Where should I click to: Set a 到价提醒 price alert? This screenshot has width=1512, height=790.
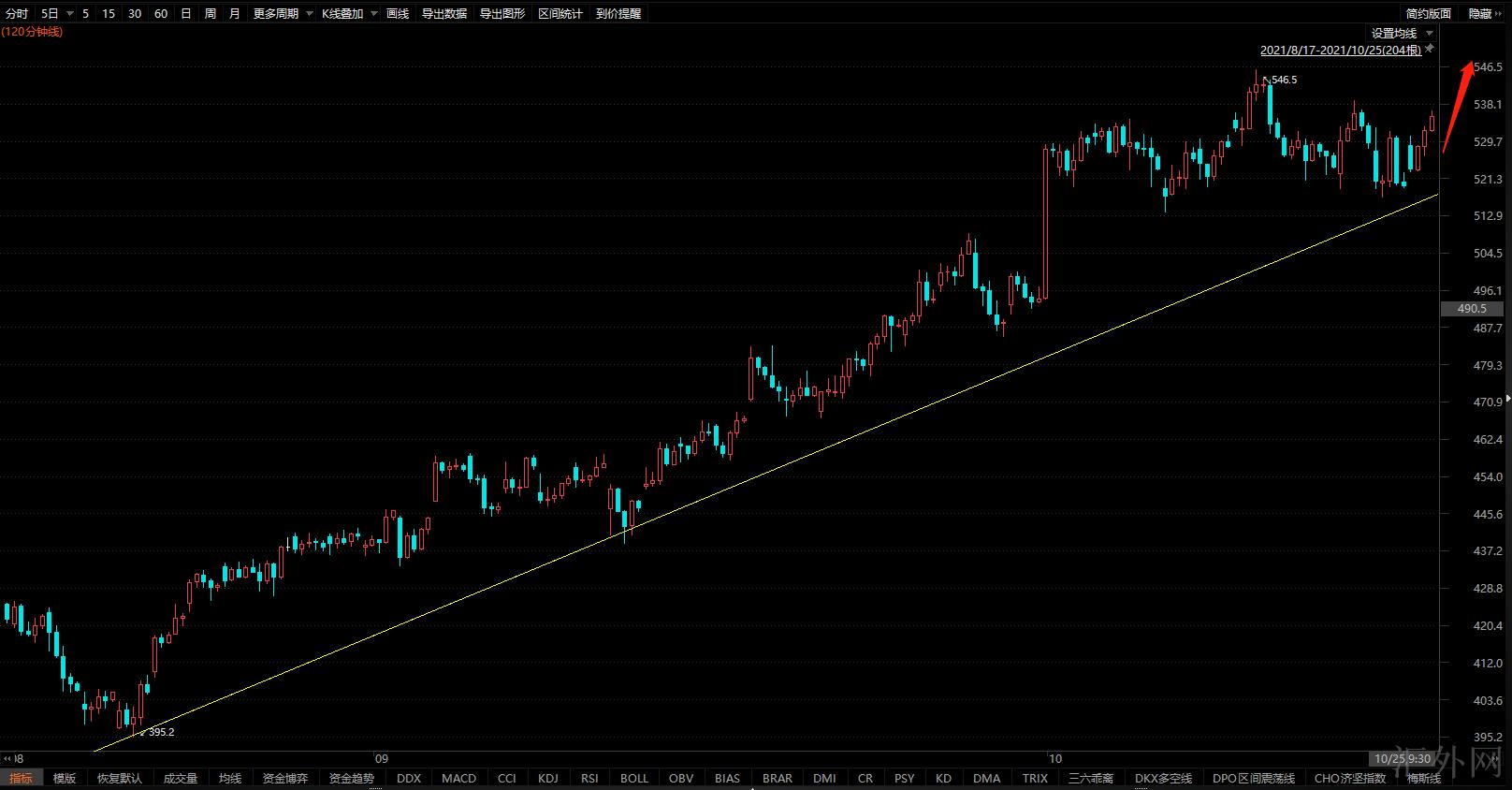click(x=618, y=14)
